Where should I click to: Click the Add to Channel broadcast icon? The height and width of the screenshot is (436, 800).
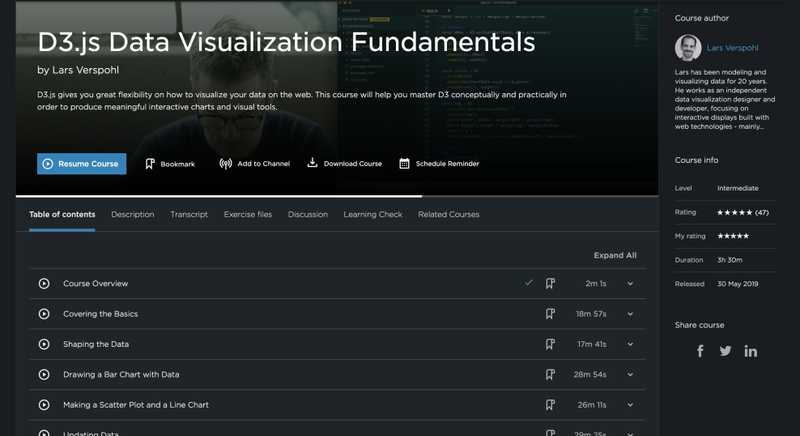coord(226,164)
